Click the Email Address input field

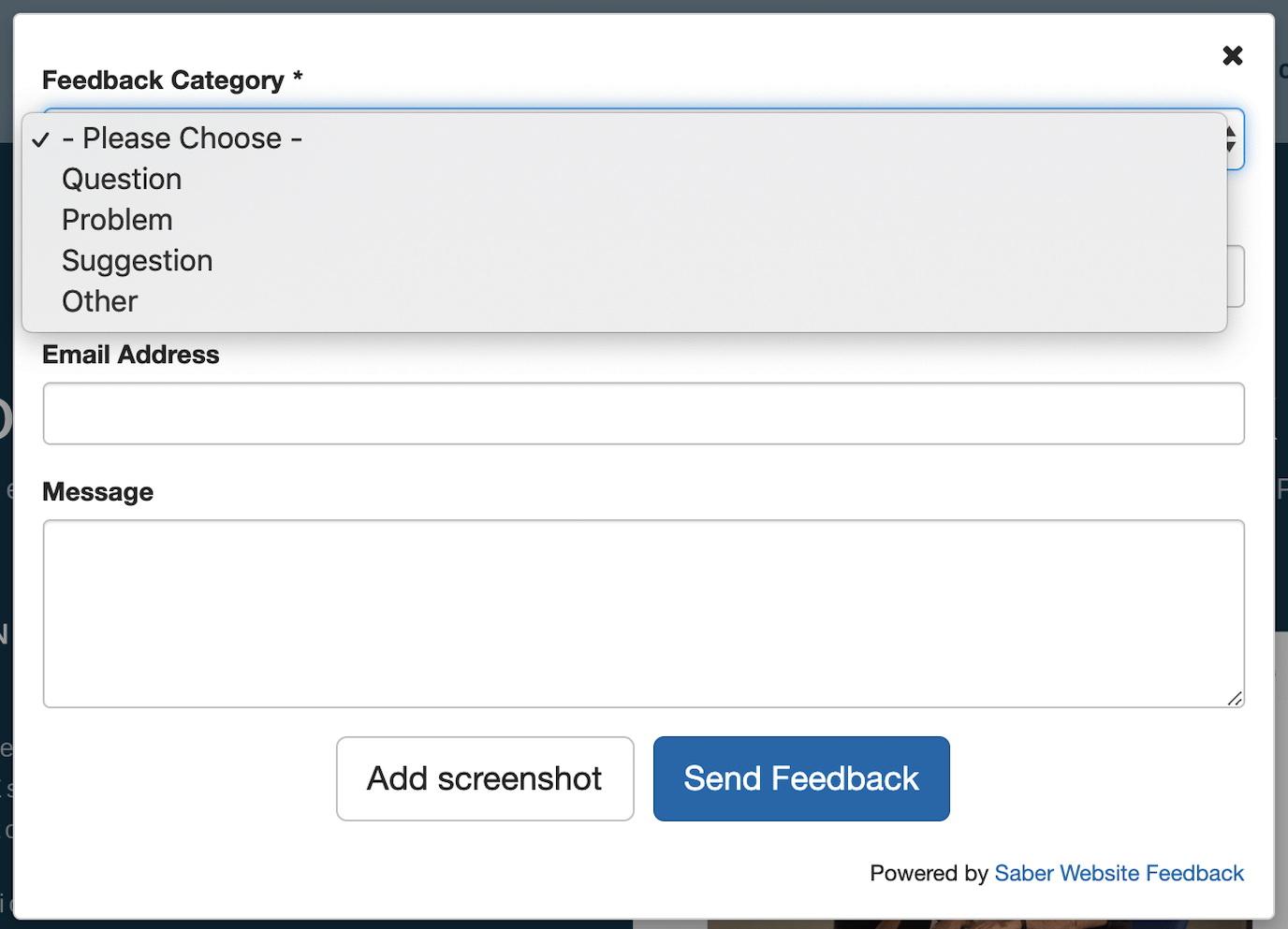click(643, 413)
